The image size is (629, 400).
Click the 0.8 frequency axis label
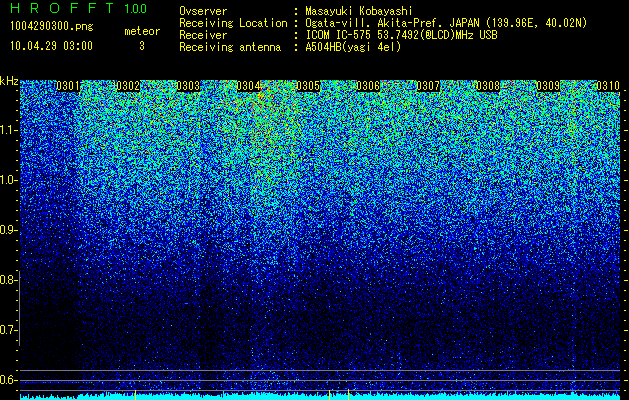[9, 280]
